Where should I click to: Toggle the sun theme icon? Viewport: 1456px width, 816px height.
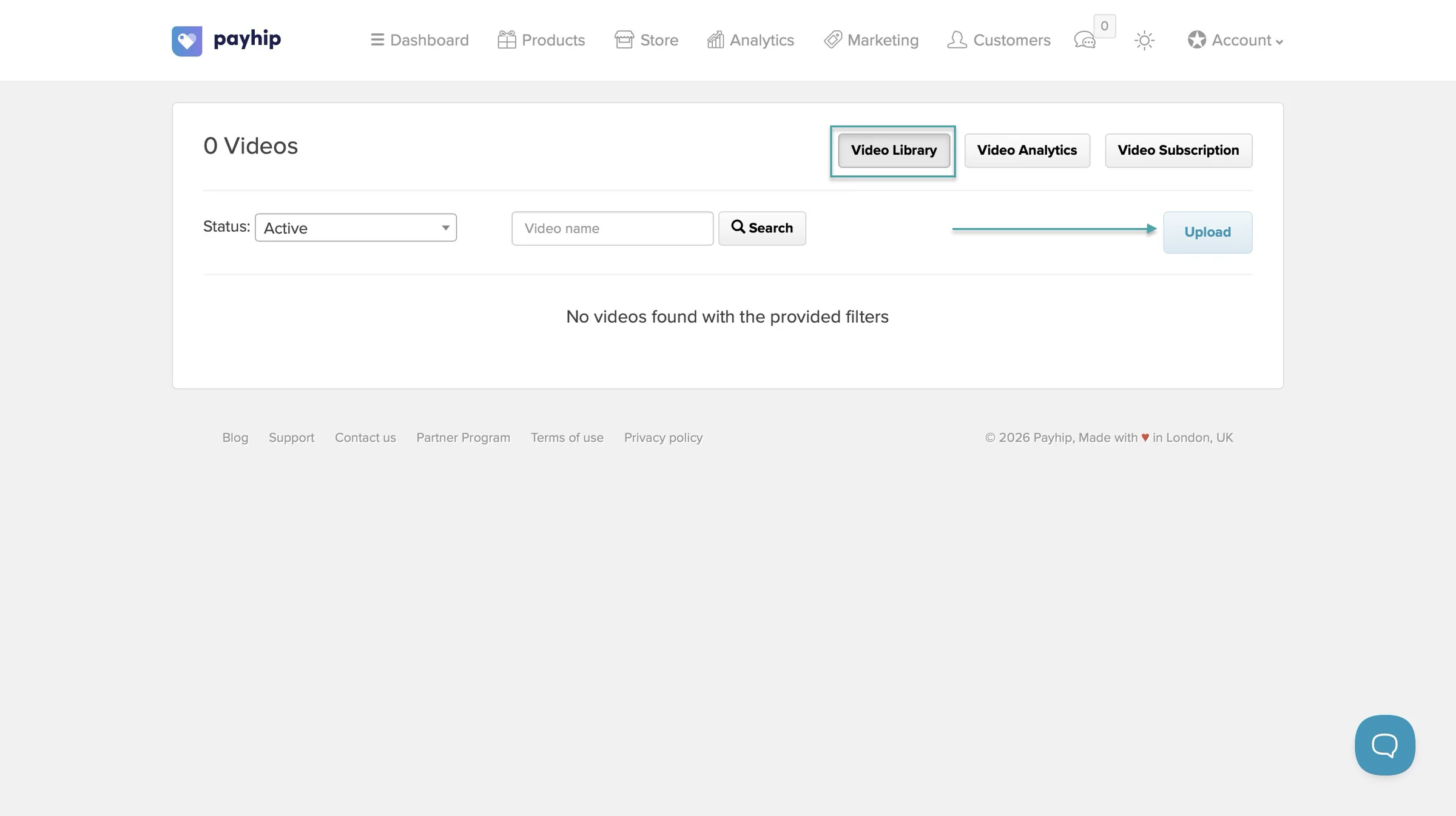point(1144,41)
